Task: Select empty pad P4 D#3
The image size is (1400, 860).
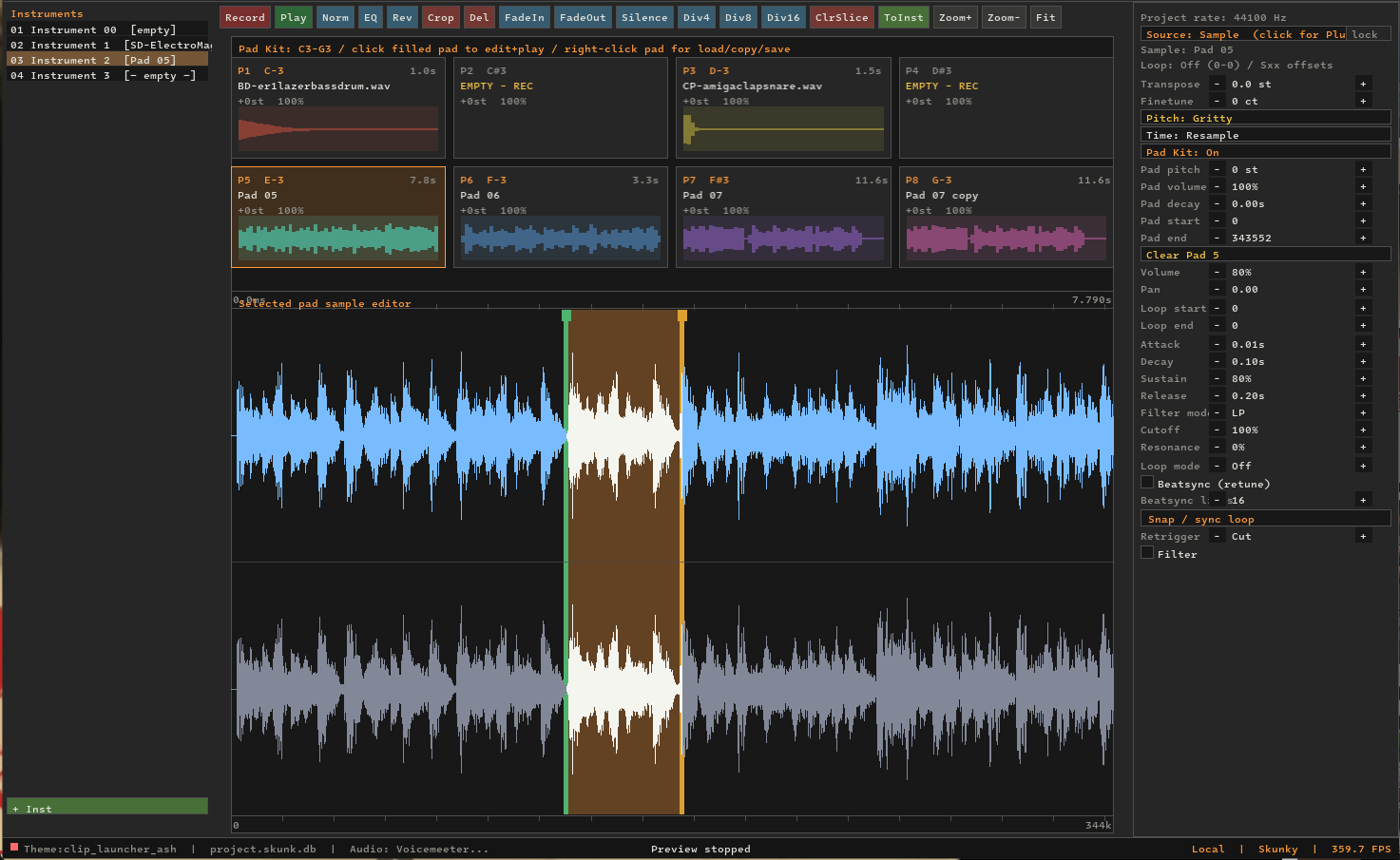Action: (1006, 107)
